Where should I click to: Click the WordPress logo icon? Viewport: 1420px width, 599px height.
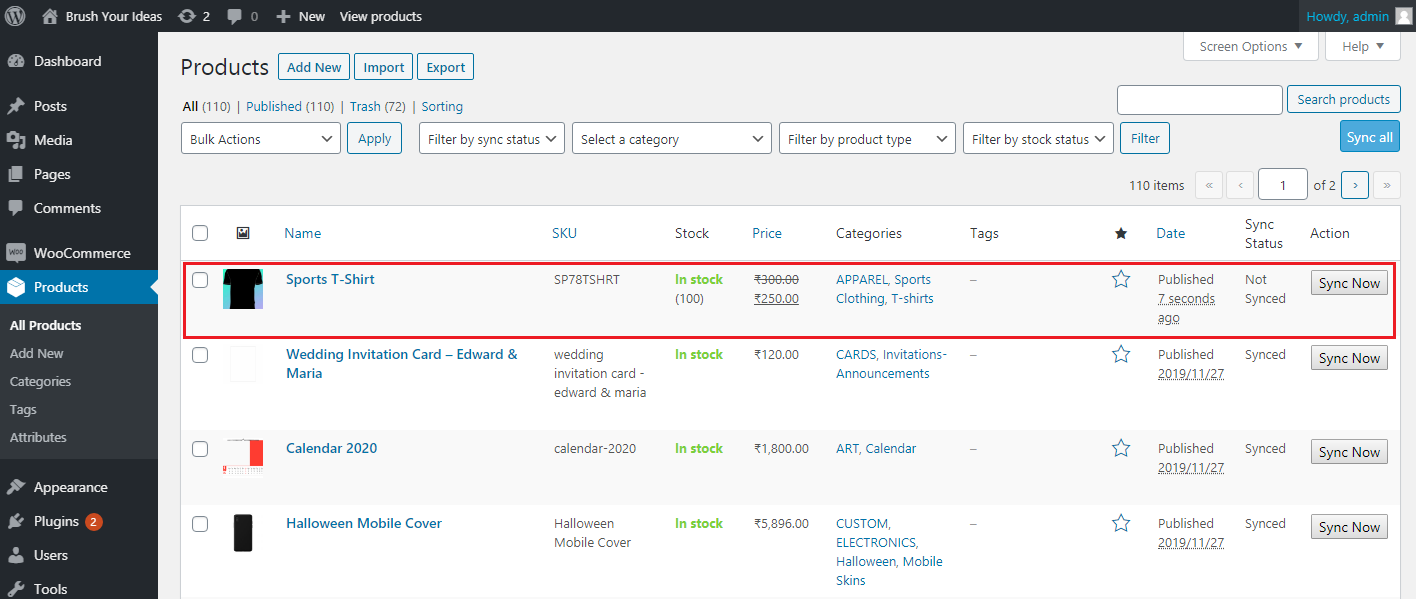point(16,16)
